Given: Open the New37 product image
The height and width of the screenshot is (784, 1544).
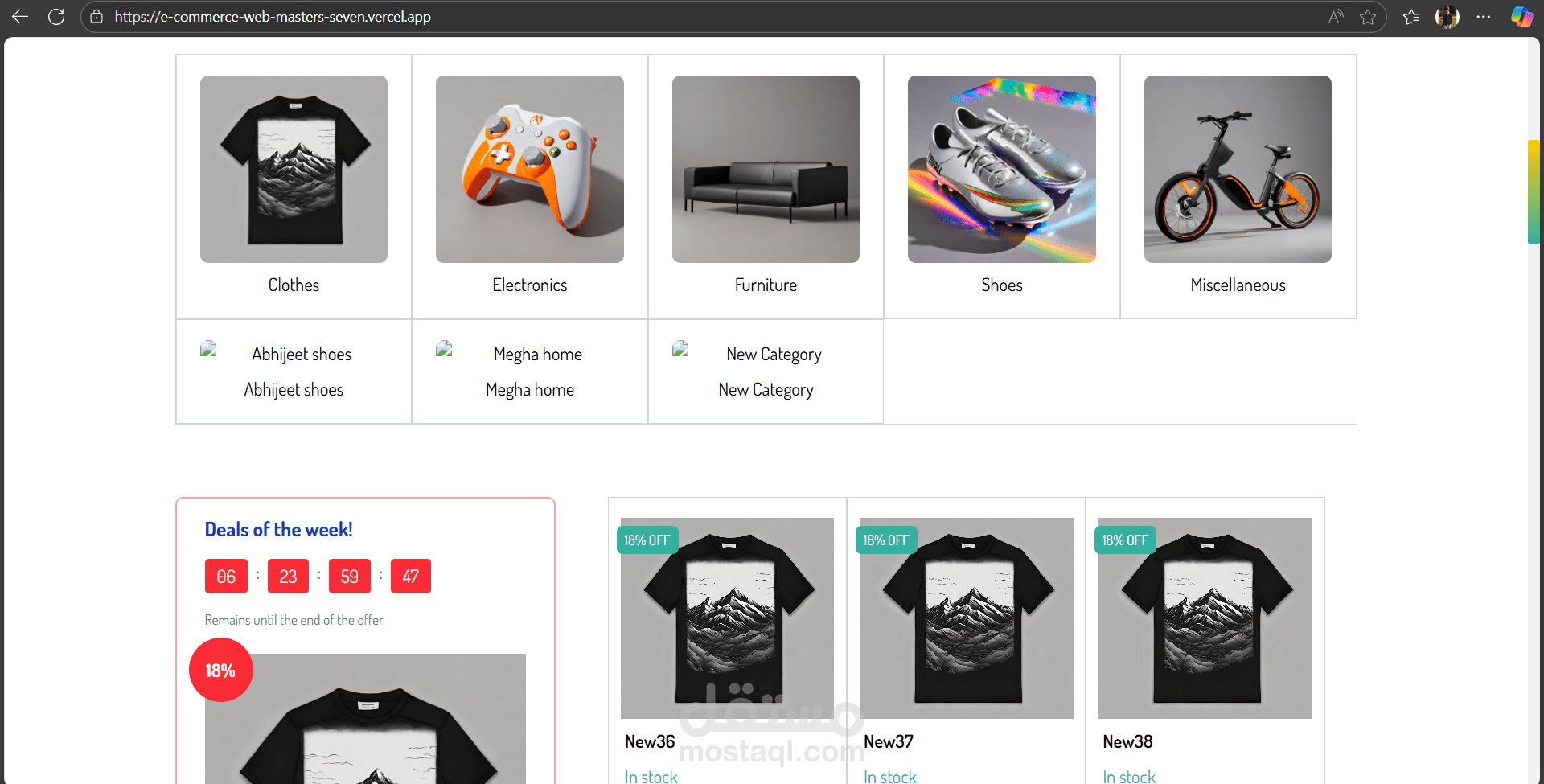Looking at the screenshot, I should coord(967,618).
